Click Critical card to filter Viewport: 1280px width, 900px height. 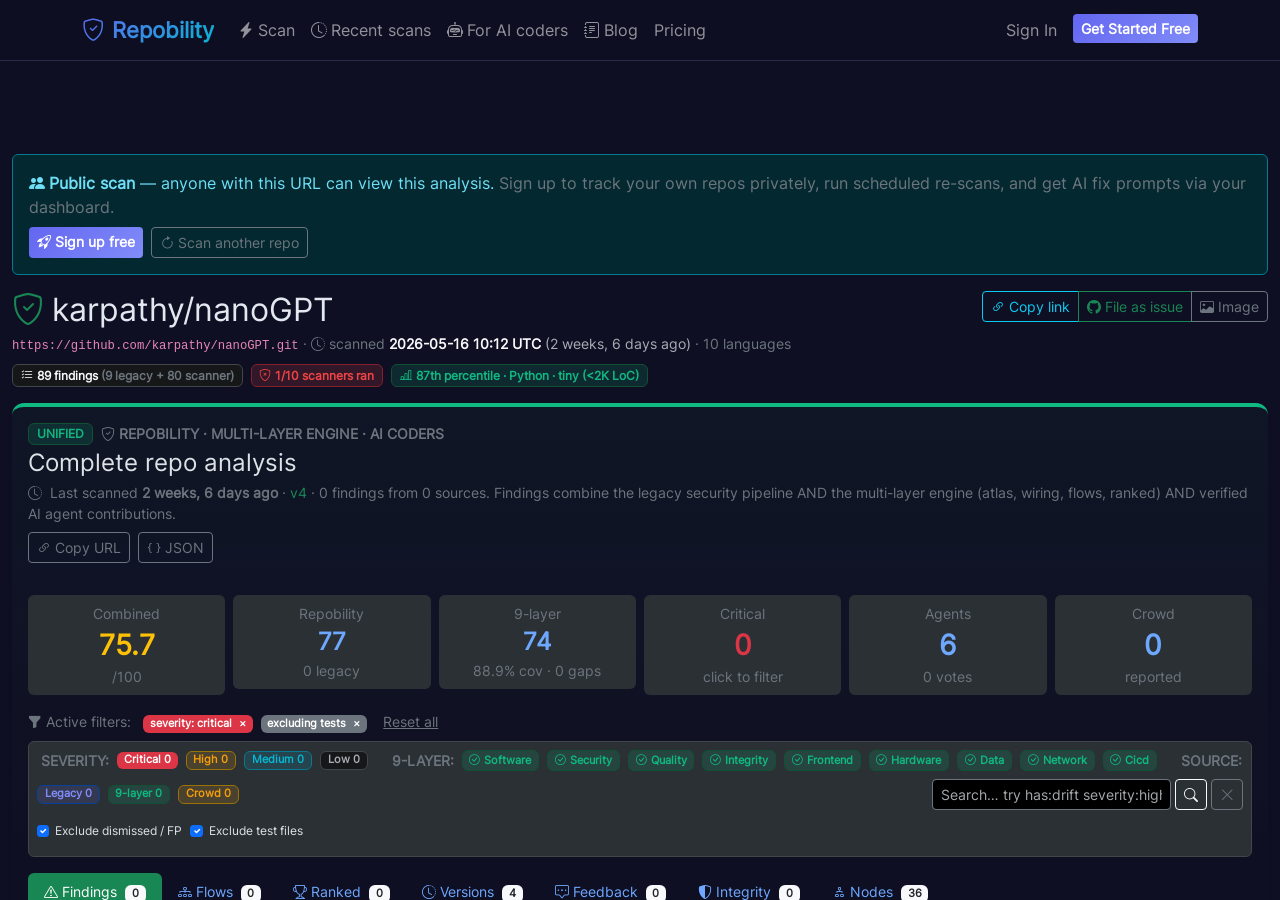pos(742,645)
